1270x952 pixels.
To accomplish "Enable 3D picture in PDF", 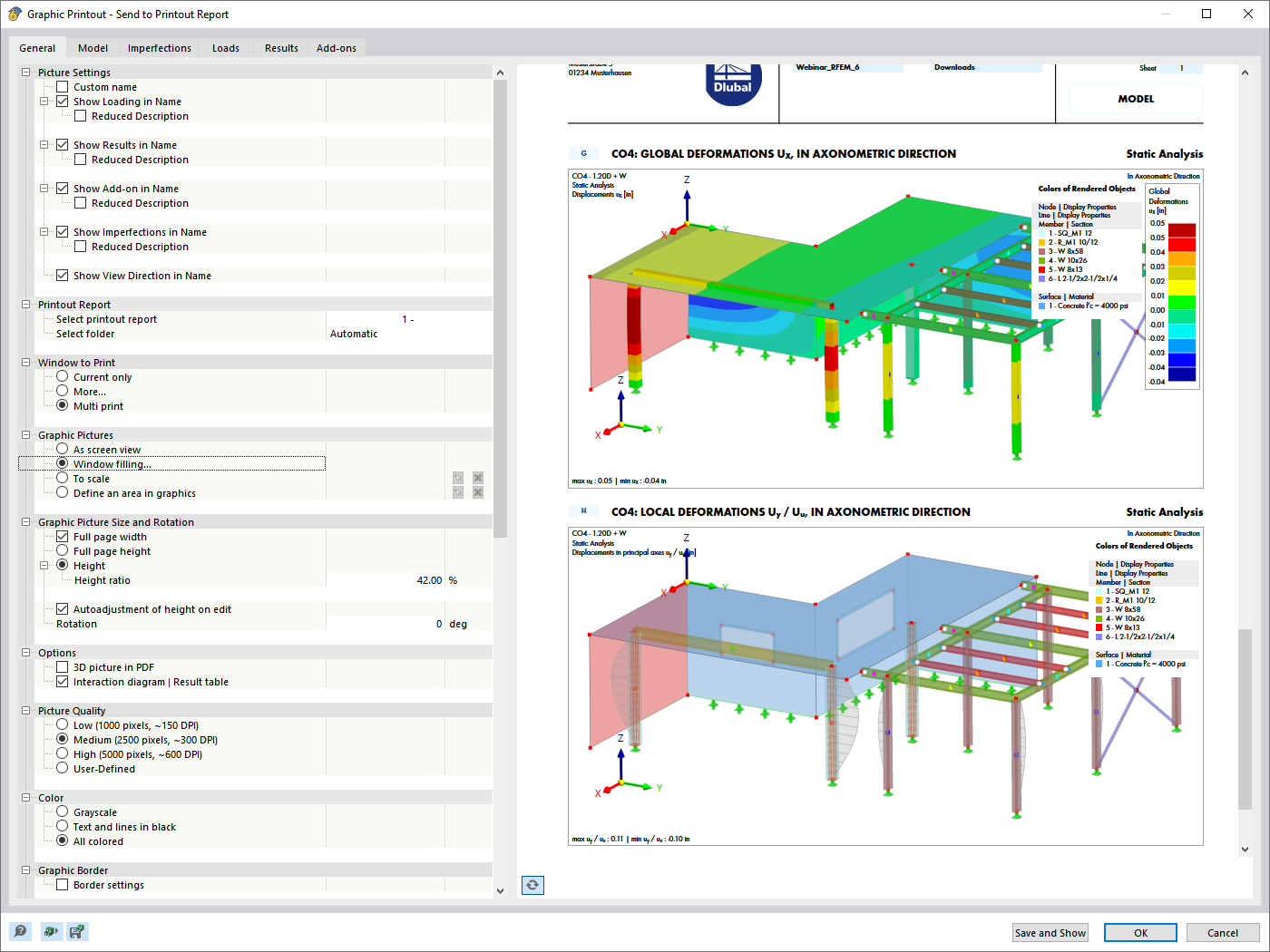I will (x=63, y=667).
